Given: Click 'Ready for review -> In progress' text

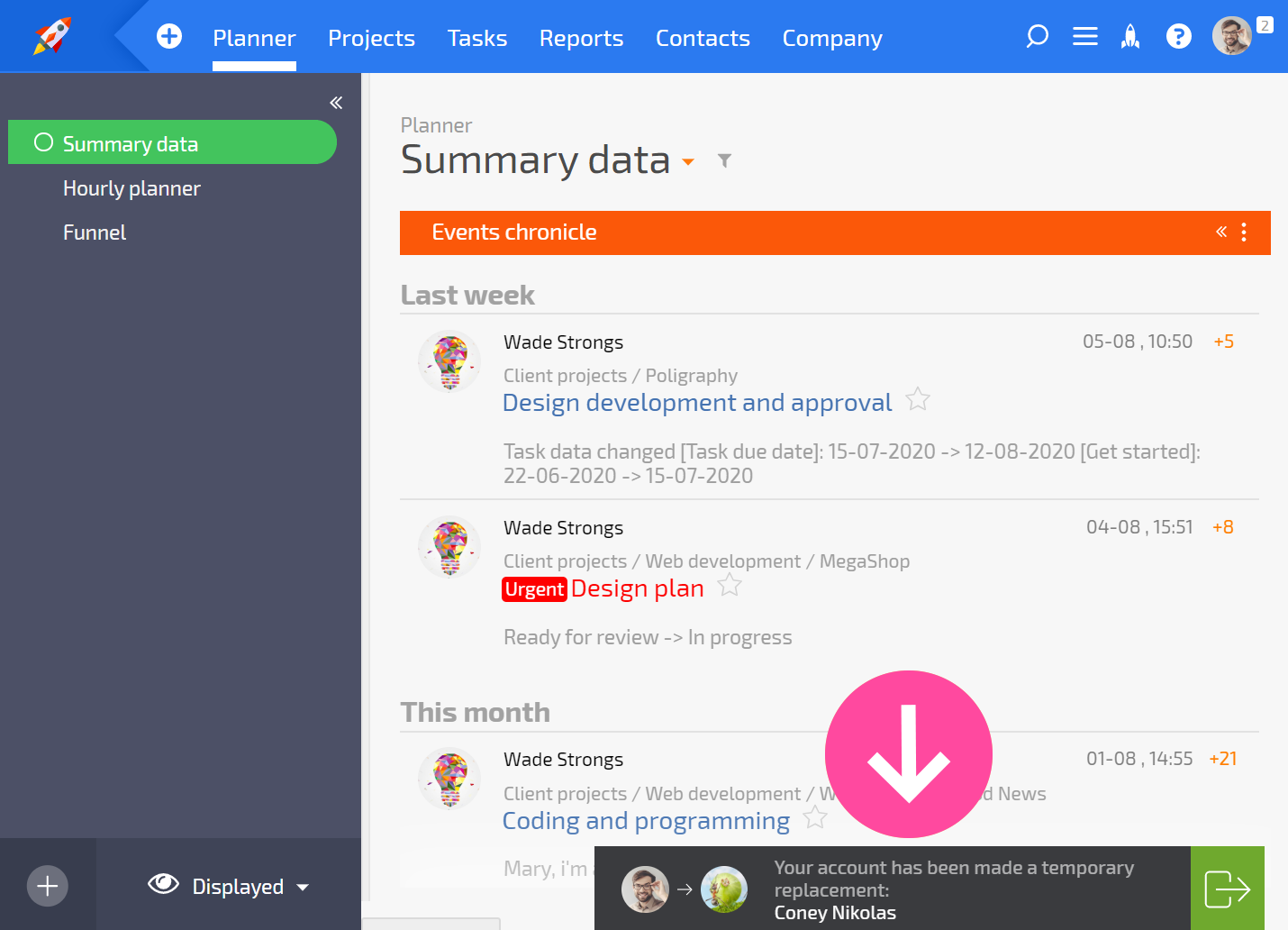Looking at the screenshot, I should pyautogui.click(x=648, y=638).
